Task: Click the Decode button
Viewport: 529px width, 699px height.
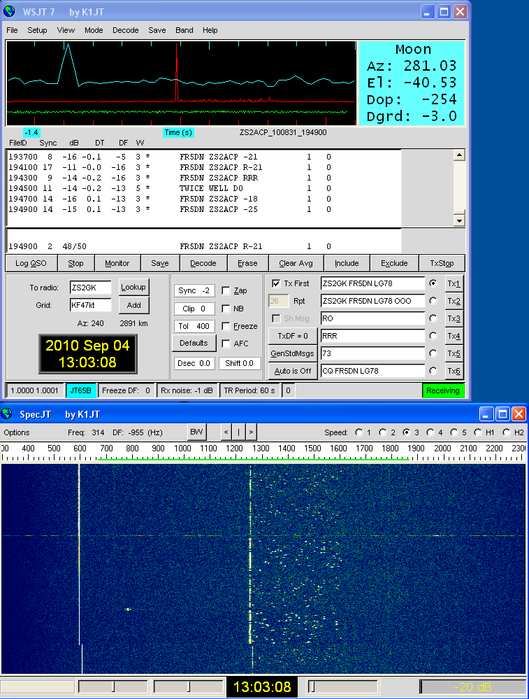Action: 203,263
